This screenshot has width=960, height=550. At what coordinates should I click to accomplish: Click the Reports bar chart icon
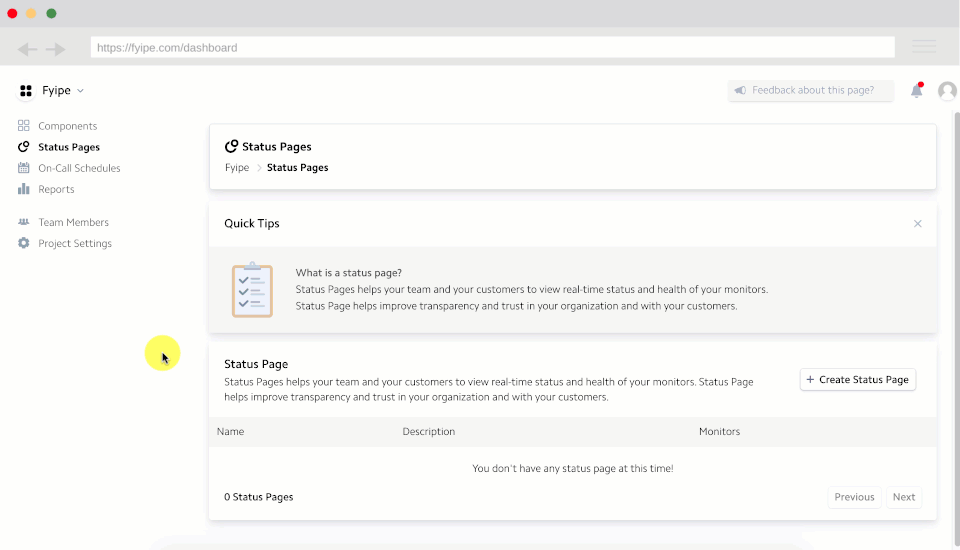23,189
